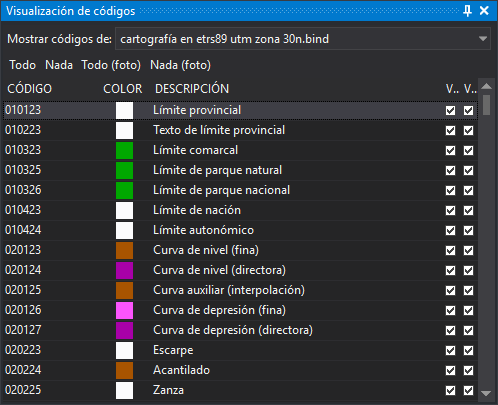Click first V.. column header
The height and width of the screenshot is (405, 498).
click(452, 89)
